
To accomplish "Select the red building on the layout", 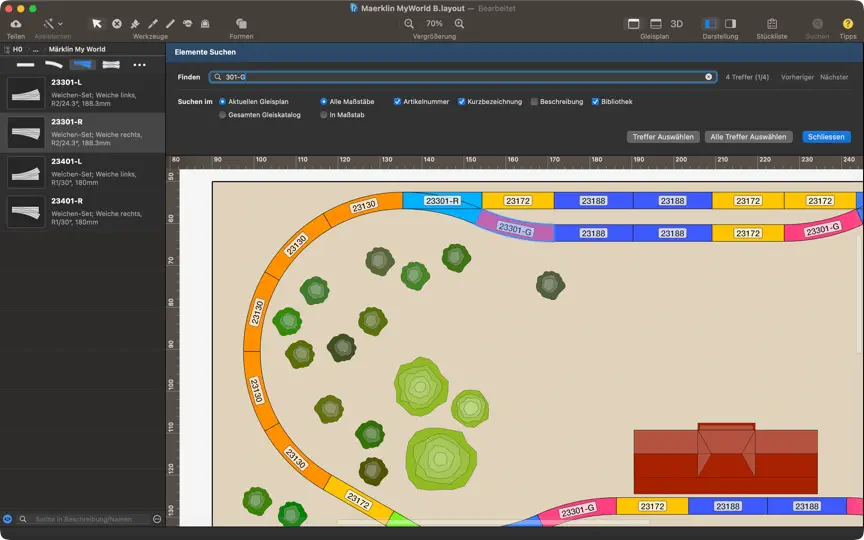I will (x=726, y=458).
